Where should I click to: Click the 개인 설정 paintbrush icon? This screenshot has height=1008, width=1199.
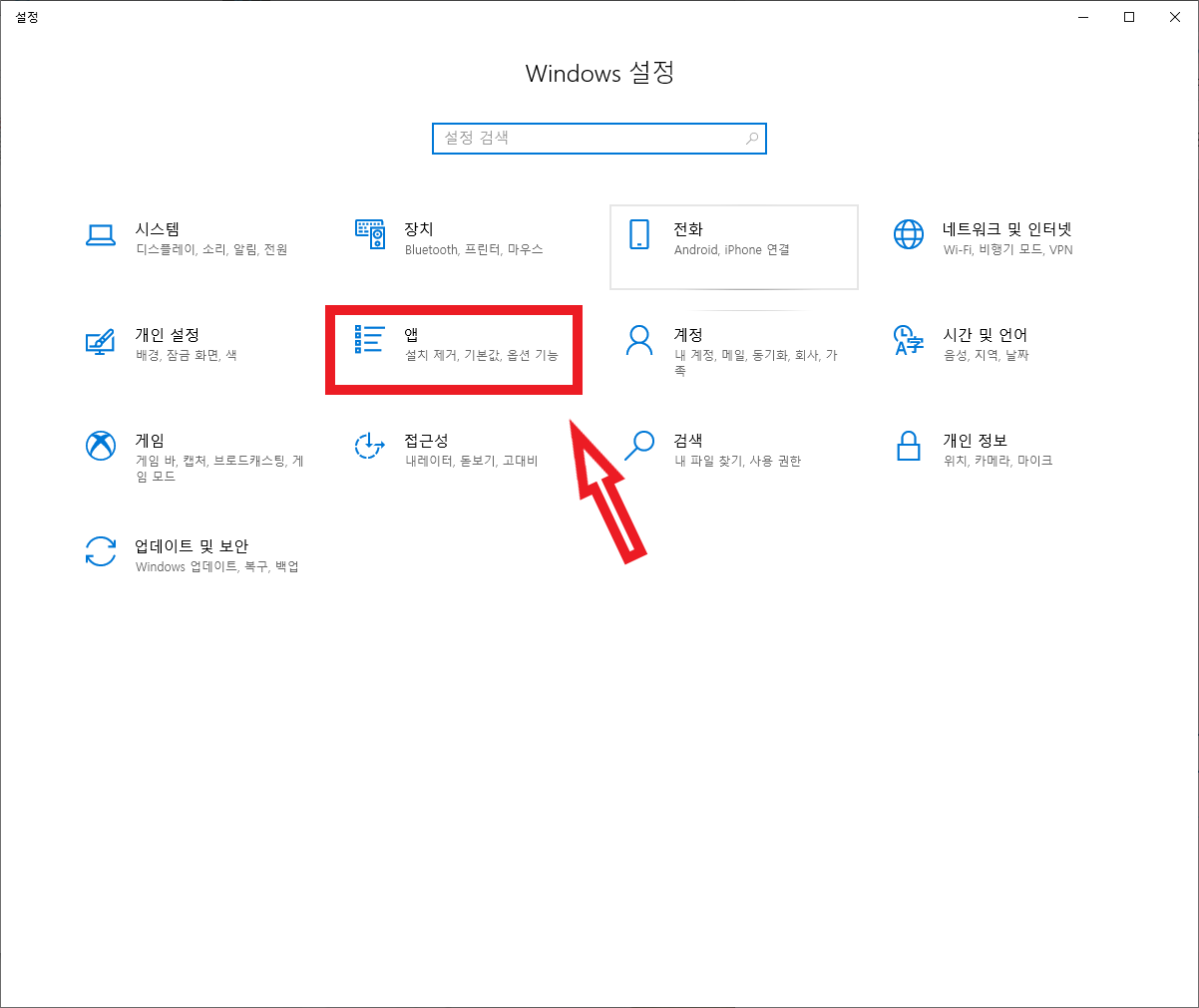[101, 341]
